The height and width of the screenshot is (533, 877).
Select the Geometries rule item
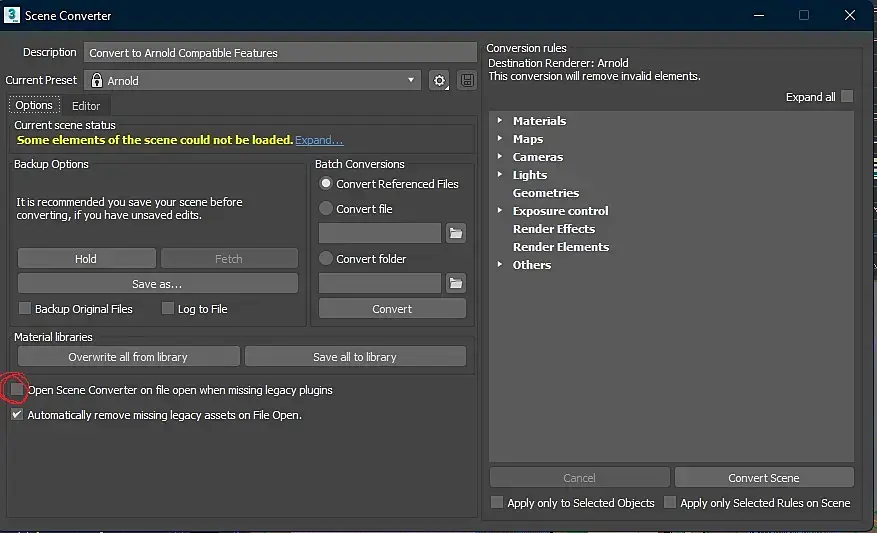click(546, 192)
